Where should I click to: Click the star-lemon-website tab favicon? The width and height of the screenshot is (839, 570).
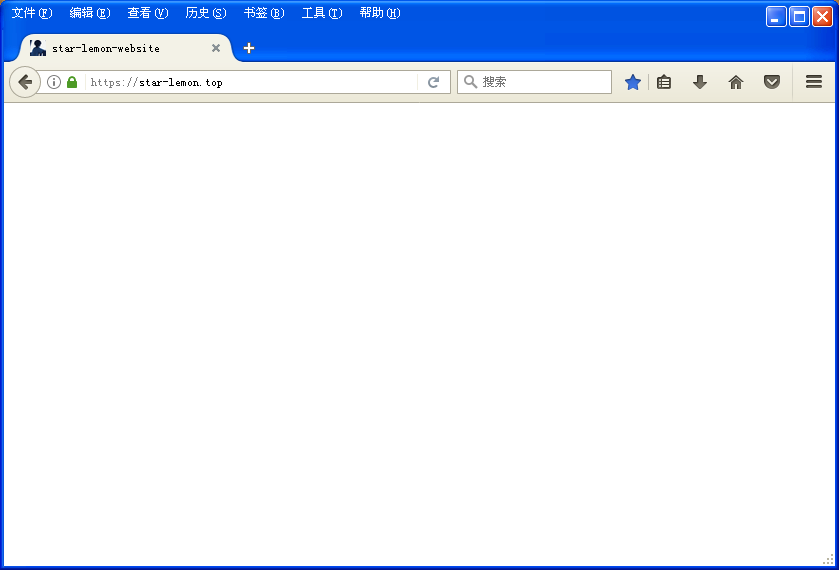[38, 48]
